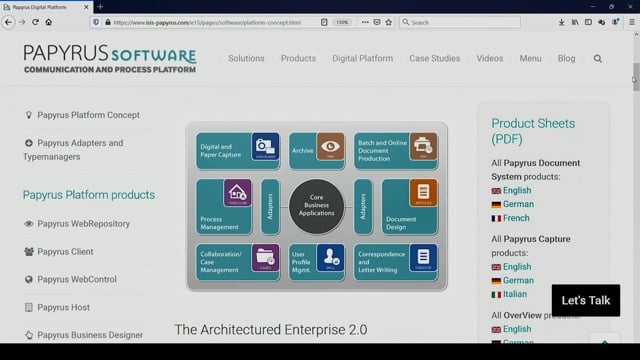Open the Digital Platform navigation menu

pyautogui.click(x=362, y=58)
